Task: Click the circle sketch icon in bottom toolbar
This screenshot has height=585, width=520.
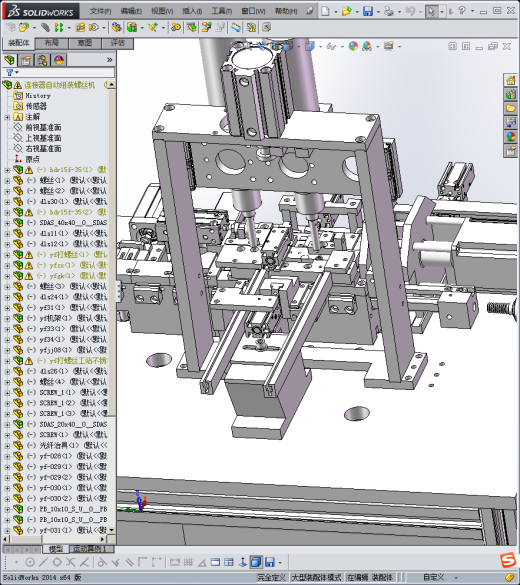Action: tap(30, 562)
